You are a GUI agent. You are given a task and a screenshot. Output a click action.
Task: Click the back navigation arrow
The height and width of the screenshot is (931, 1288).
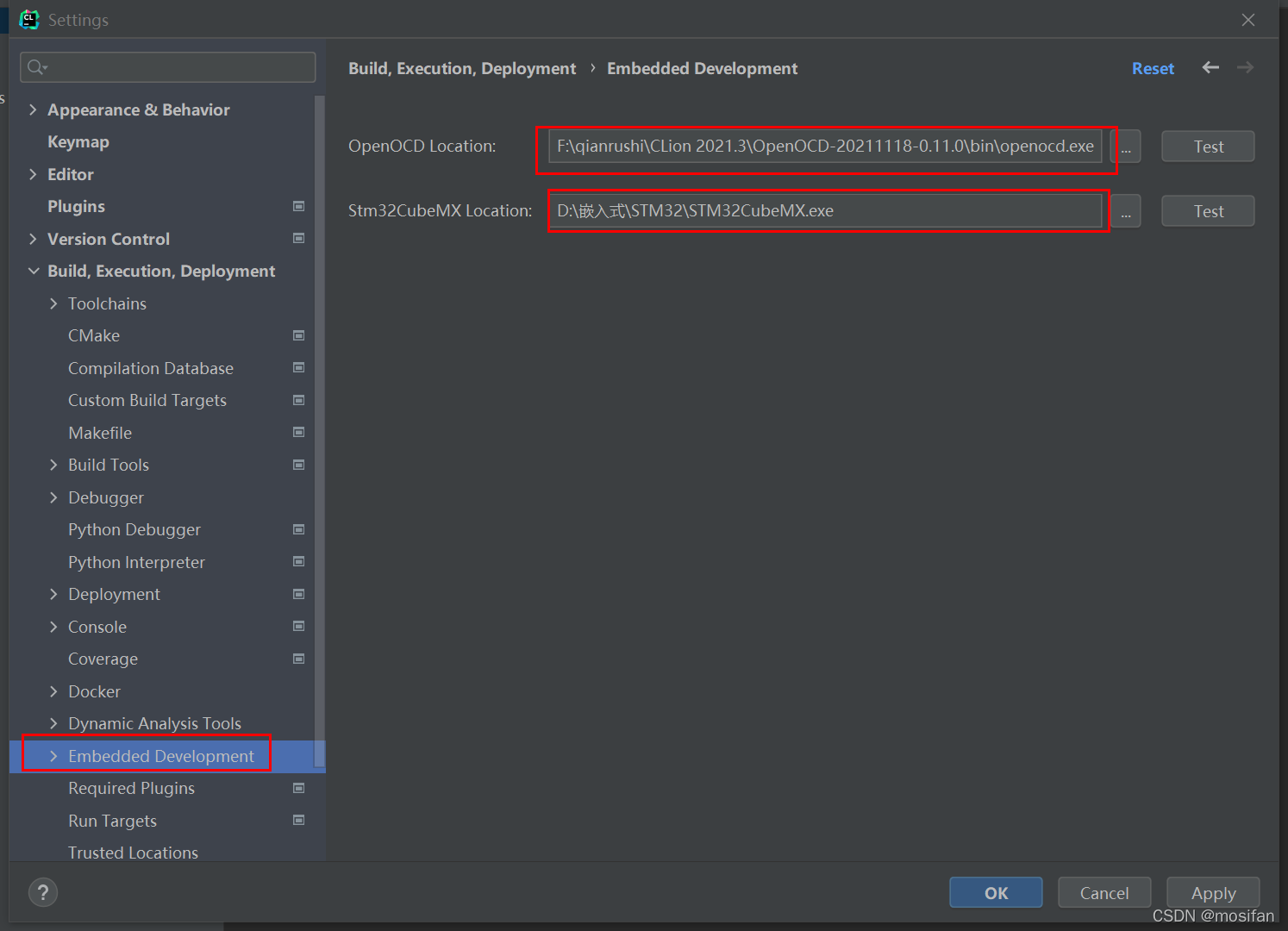click(x=1210, y=67)
